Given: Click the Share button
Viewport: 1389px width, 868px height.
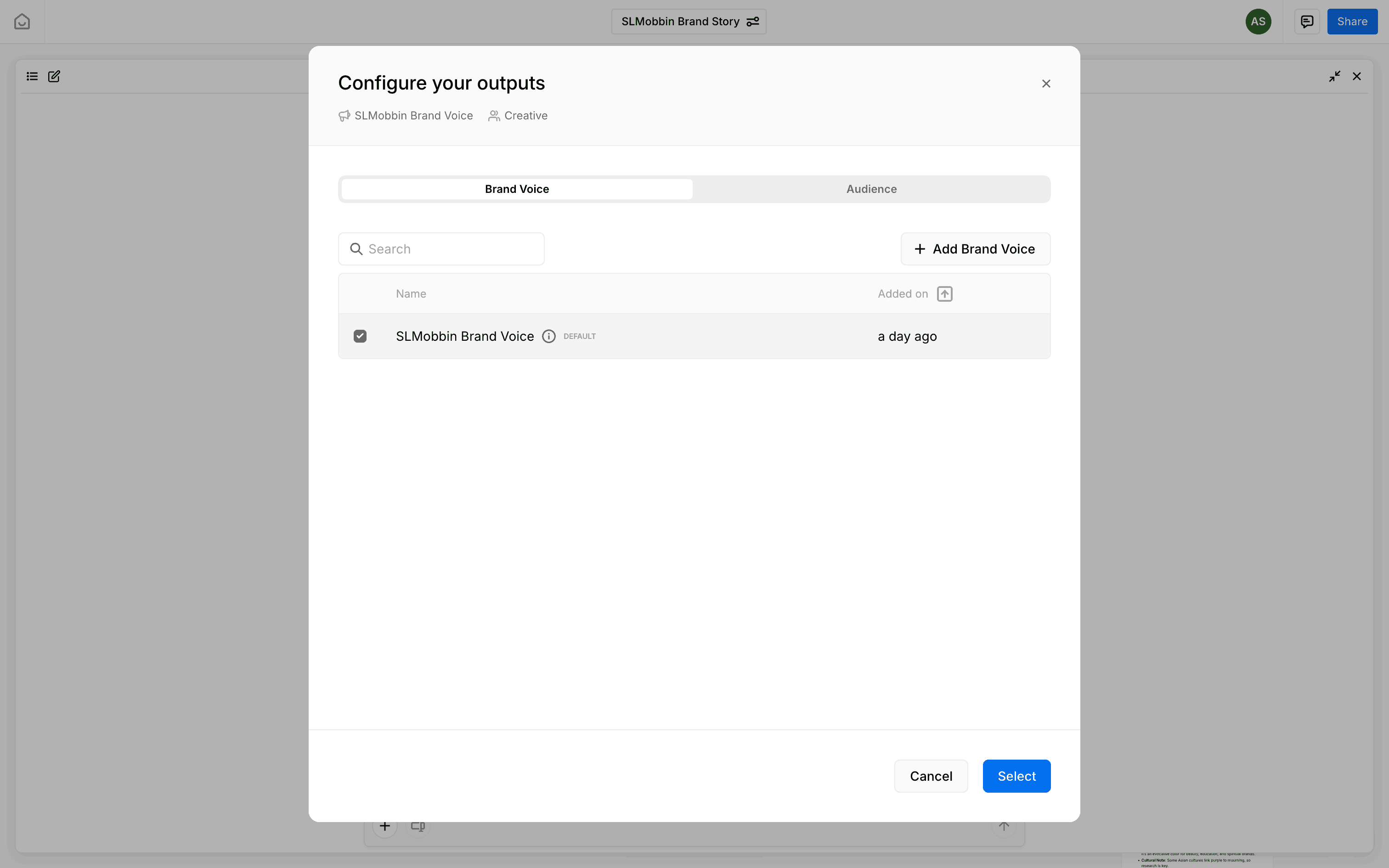Looking at the screenshot, I should 1352,22.
